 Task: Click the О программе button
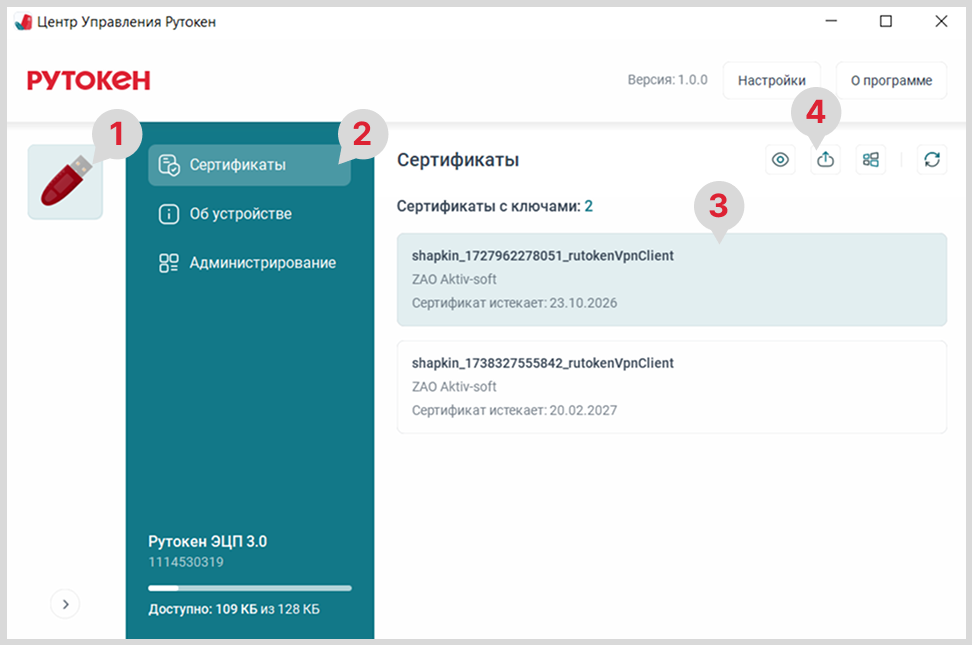click(890, 81)
